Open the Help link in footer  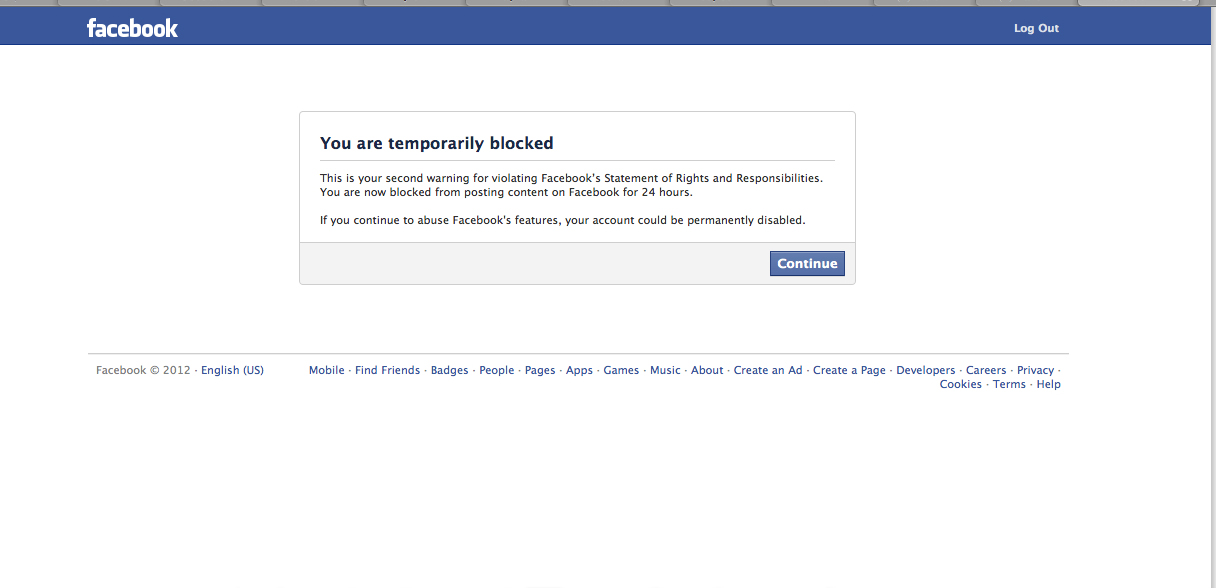pos(1048,384)
